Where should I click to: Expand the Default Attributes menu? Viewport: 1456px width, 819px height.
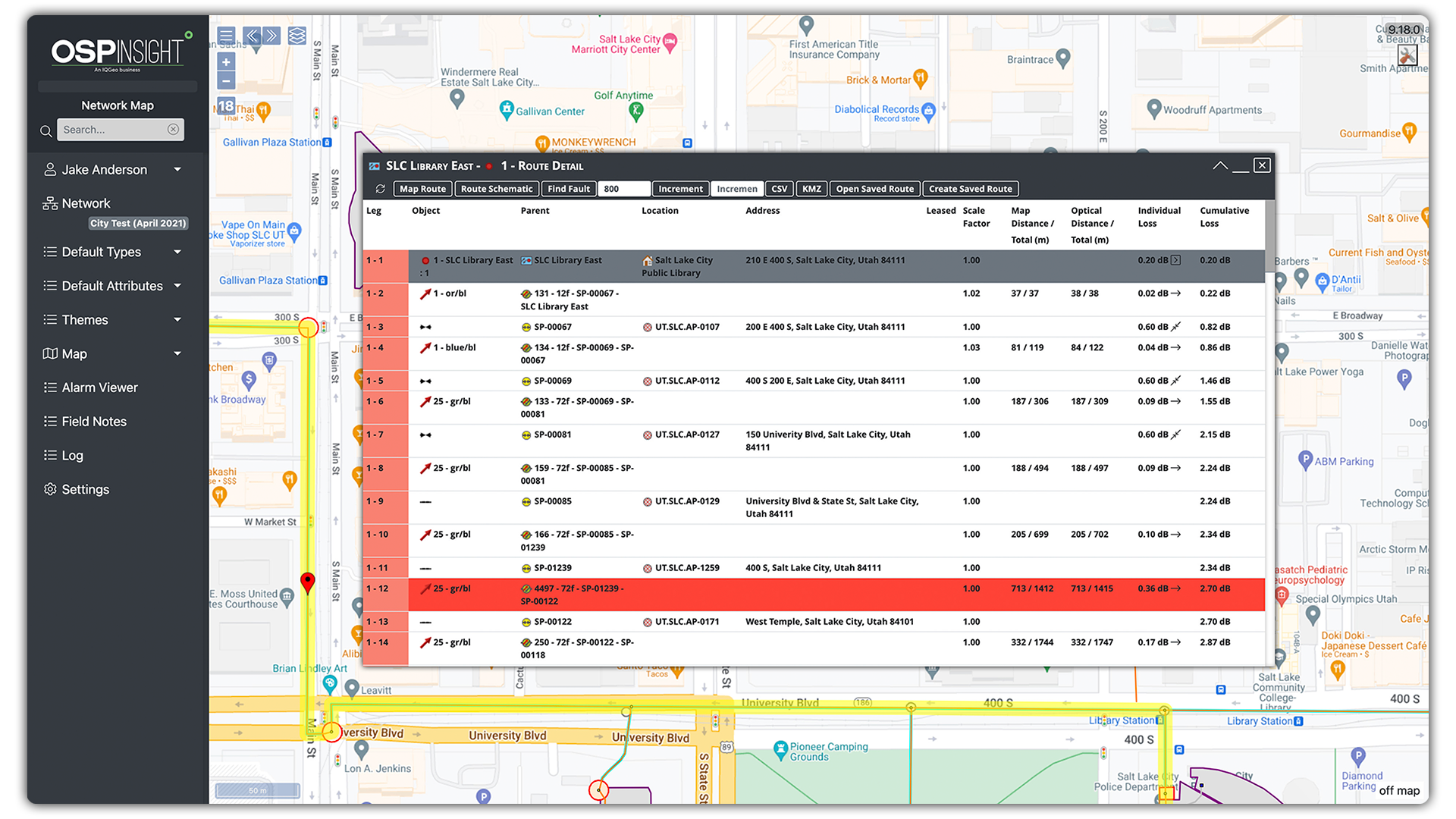coord(177,286)
